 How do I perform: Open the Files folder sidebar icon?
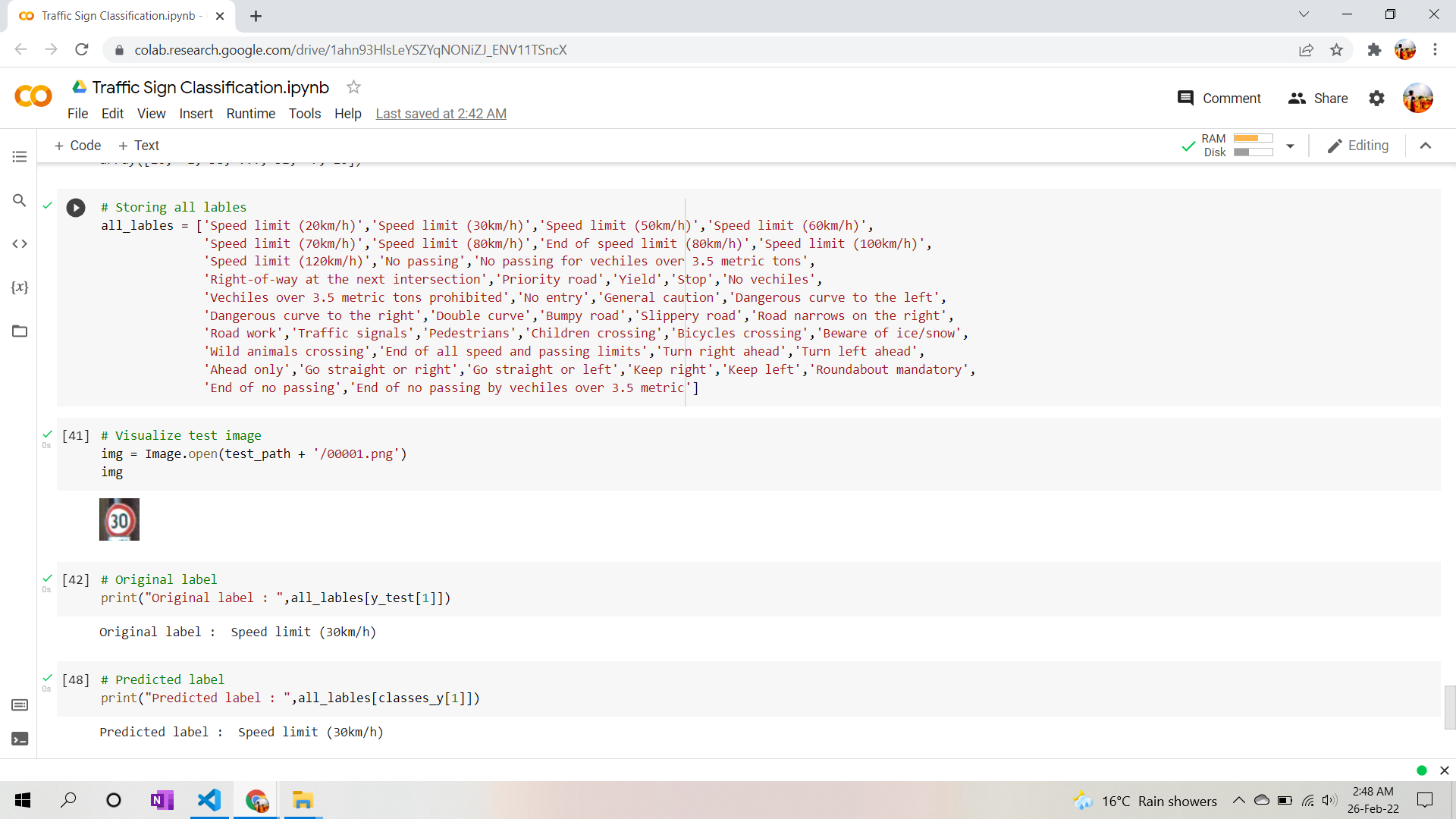[20, 331]
